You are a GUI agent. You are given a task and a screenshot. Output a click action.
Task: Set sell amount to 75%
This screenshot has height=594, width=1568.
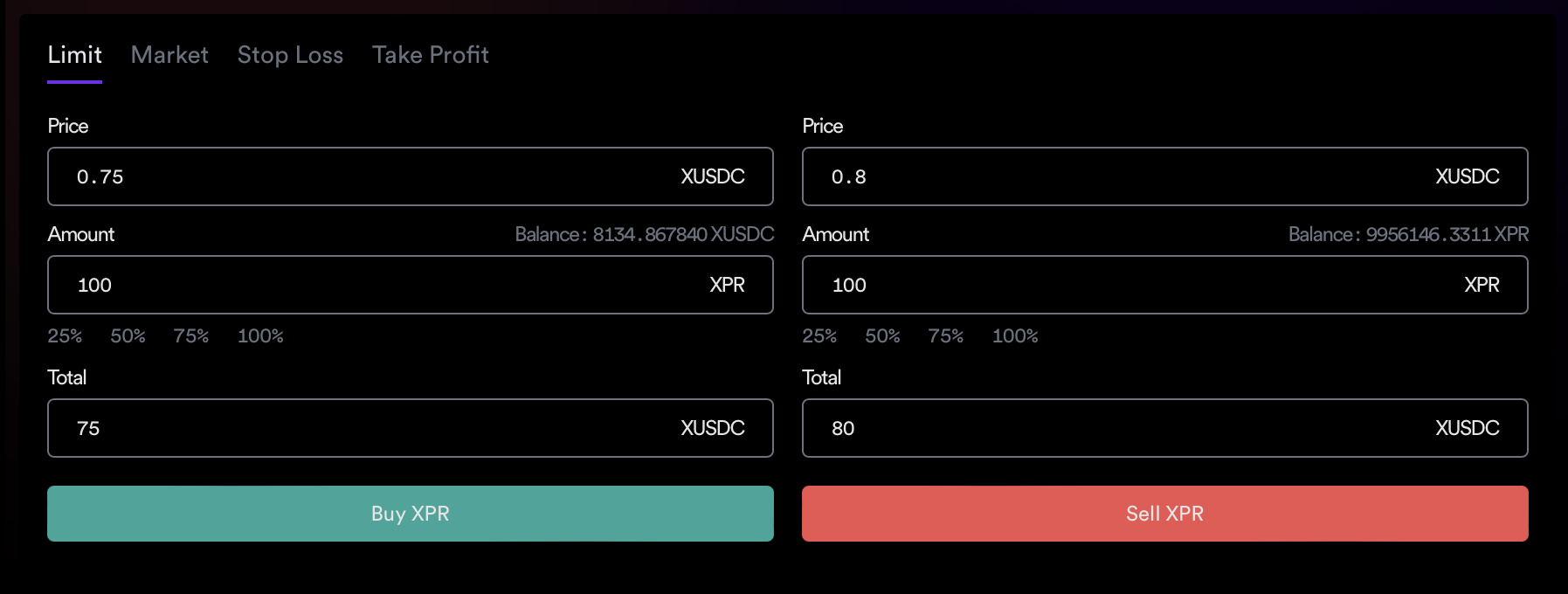coord(945,336)
